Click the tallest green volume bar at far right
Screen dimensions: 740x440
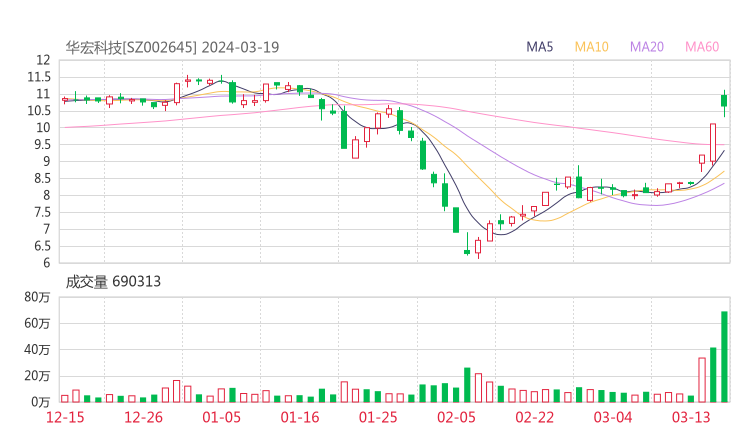pos(724,357)
